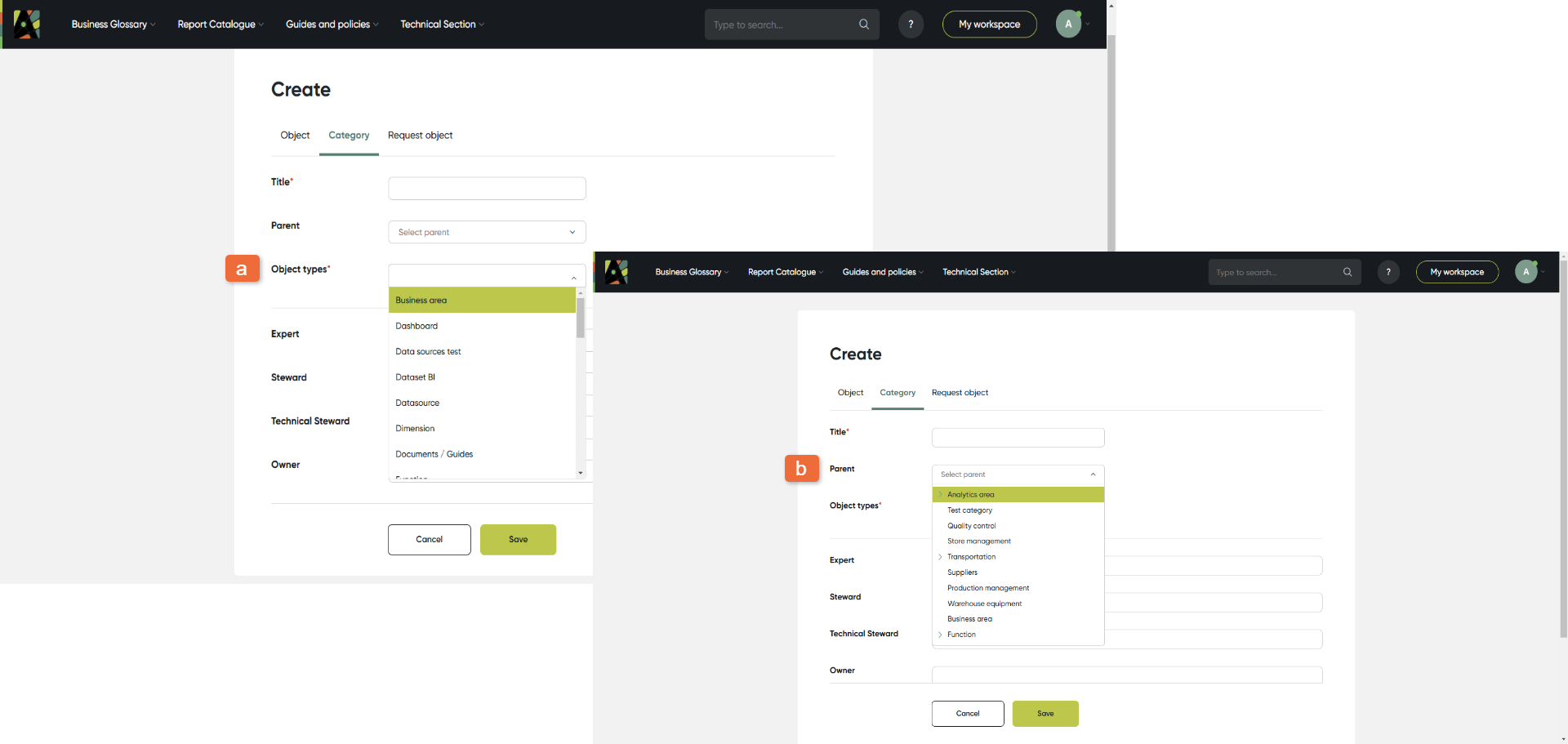This screenshot has width=1568, height=744.
Task: Open the user avatar 'A' in foreground header
Action: tap(1526, 272)
